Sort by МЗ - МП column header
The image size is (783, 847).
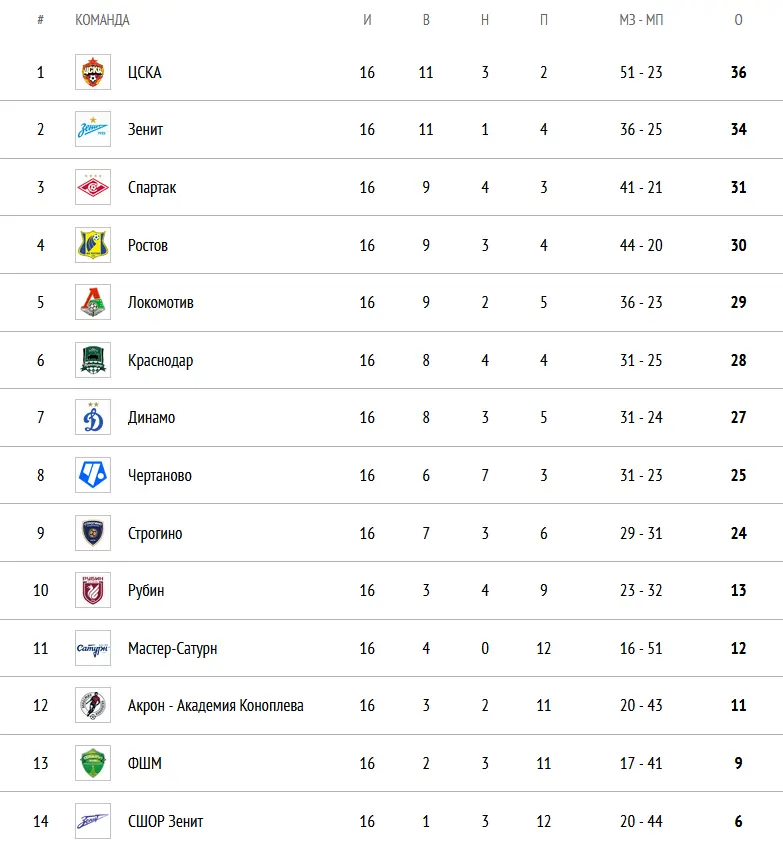[641, 20]
